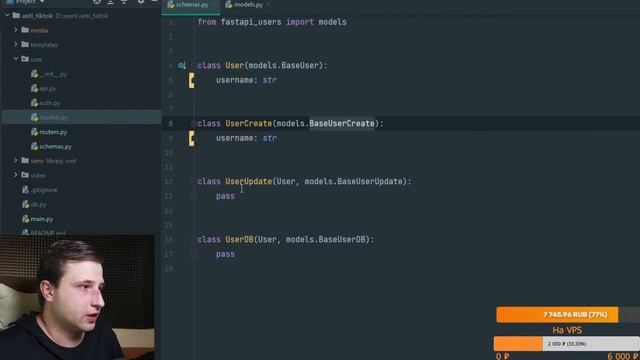Click the pass statement under UserUpdate
Screen dimensions: 640x360
click(x=225, y=196)
